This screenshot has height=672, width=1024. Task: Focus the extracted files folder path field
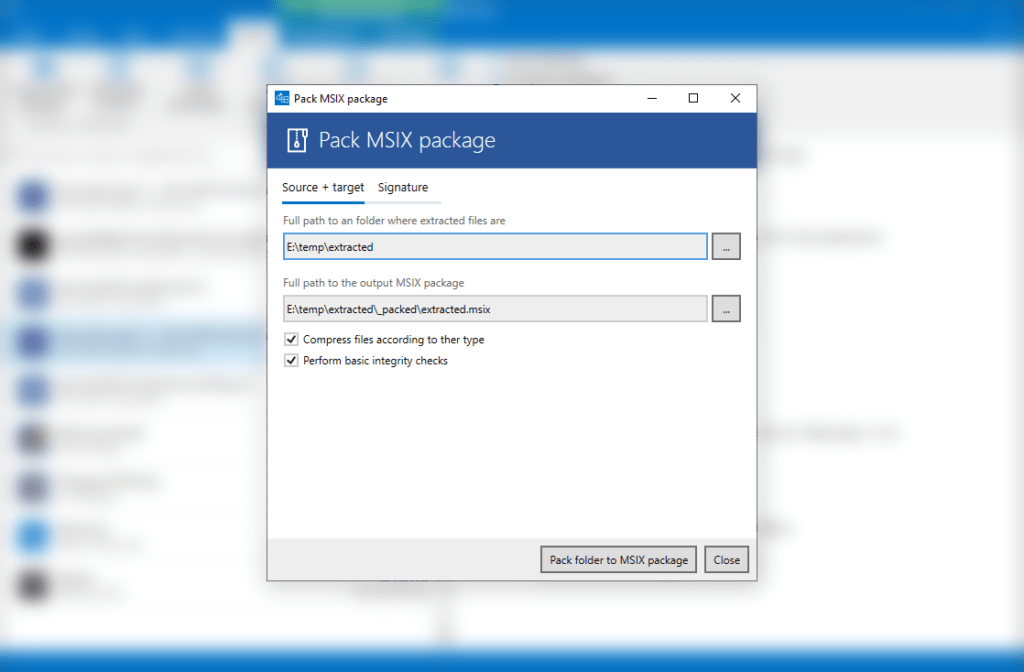pos(495,246)
